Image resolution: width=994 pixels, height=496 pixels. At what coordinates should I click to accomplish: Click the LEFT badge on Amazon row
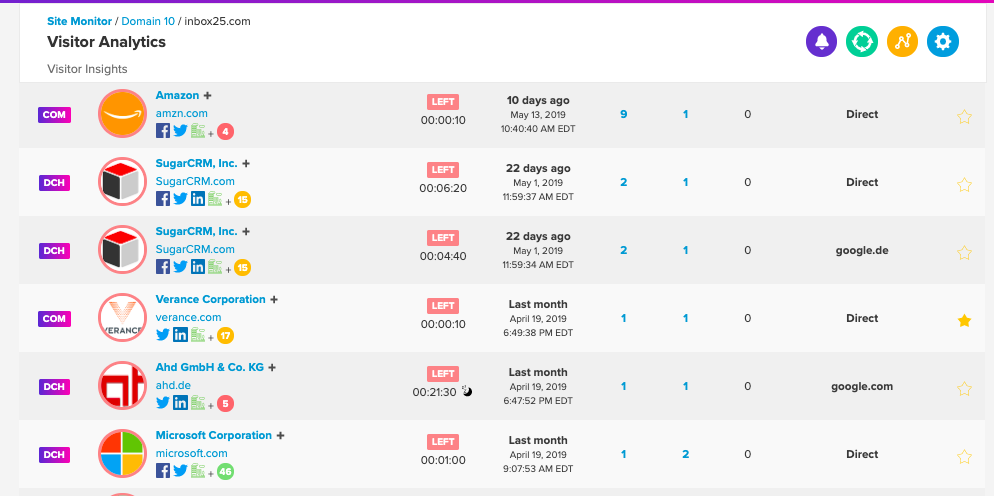click(x=442, y=101)
